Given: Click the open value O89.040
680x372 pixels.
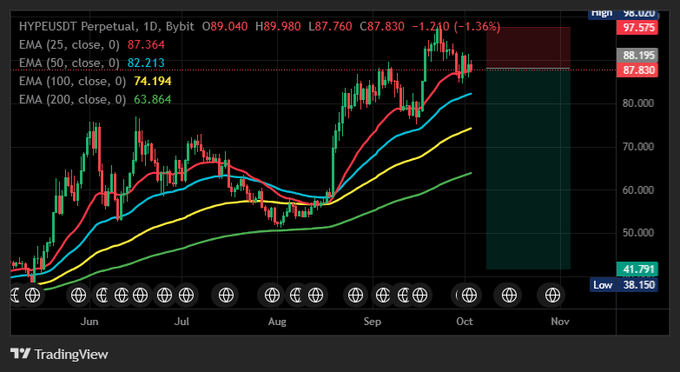Looking at the screenshot, I should [225, 26].
